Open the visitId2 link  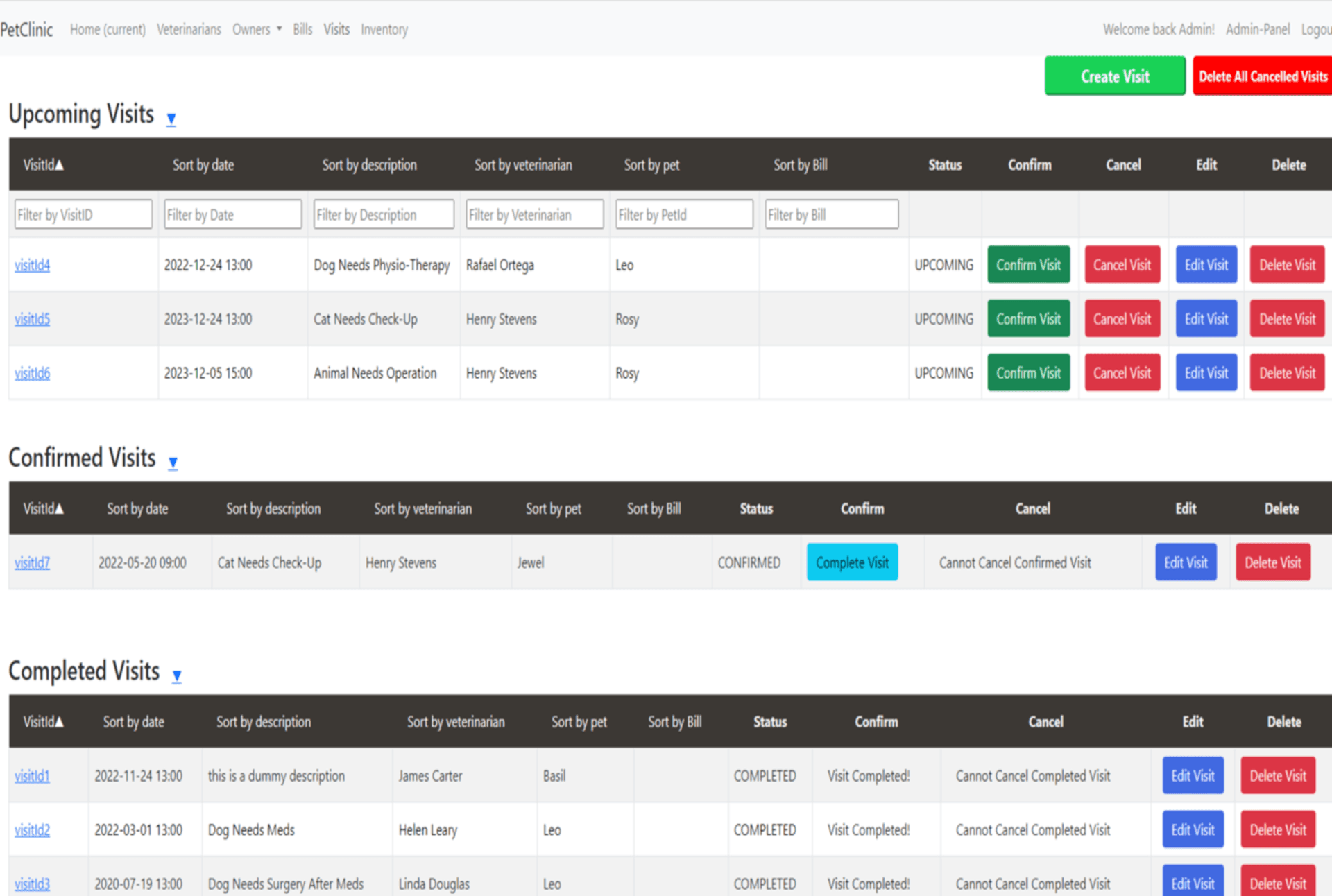33,830
